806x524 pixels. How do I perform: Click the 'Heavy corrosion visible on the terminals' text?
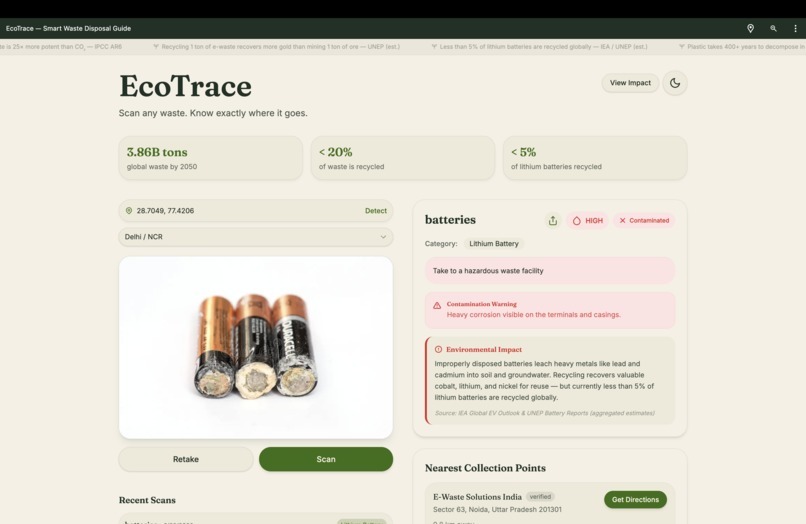click(534, 315)
